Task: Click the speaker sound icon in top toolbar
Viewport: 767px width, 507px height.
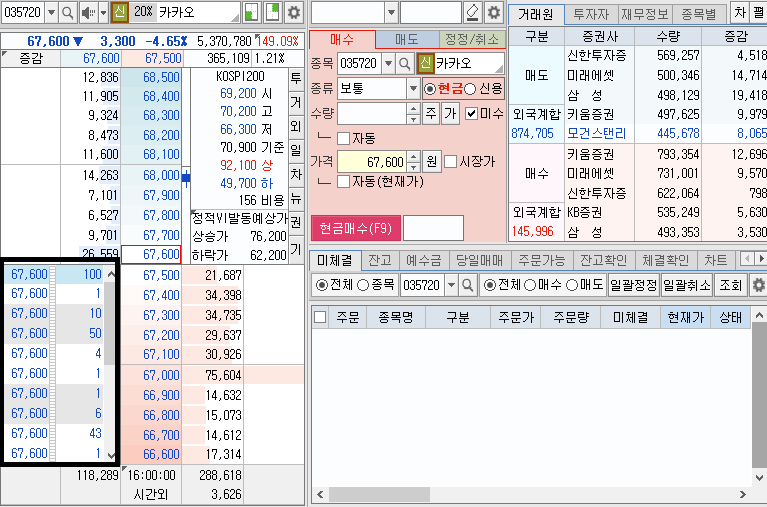Action: pos(88,12)
